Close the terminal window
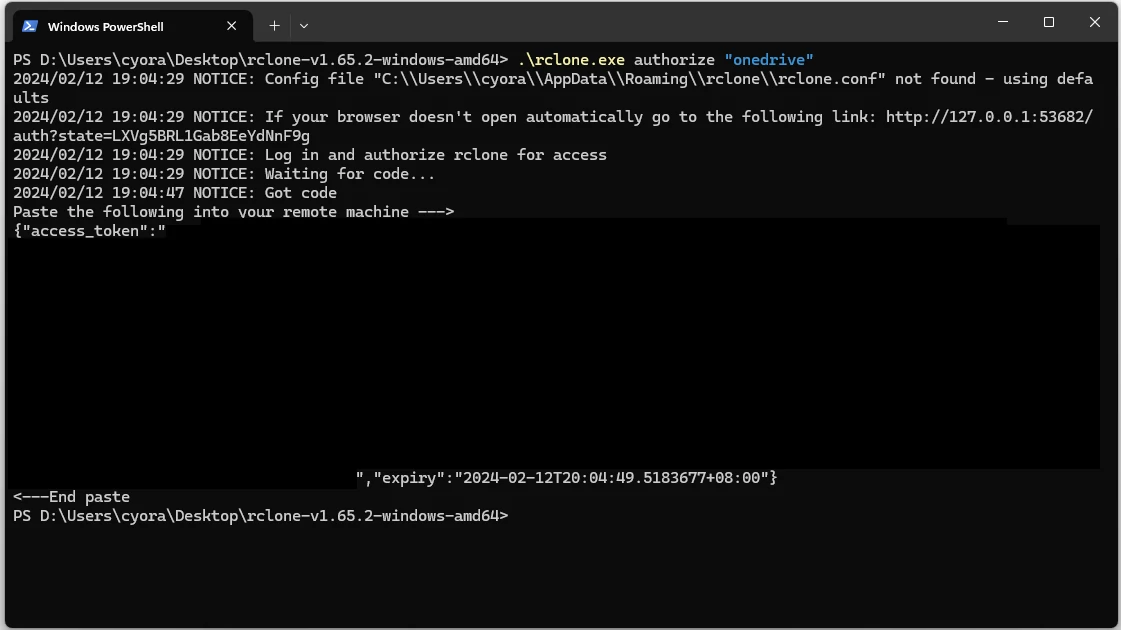 [1095, 22]
